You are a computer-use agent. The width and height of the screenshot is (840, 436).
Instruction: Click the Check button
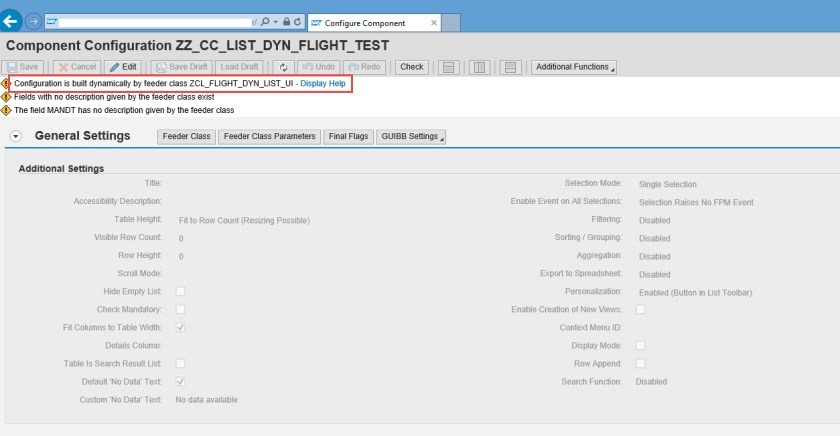click(x=411, y=67)
